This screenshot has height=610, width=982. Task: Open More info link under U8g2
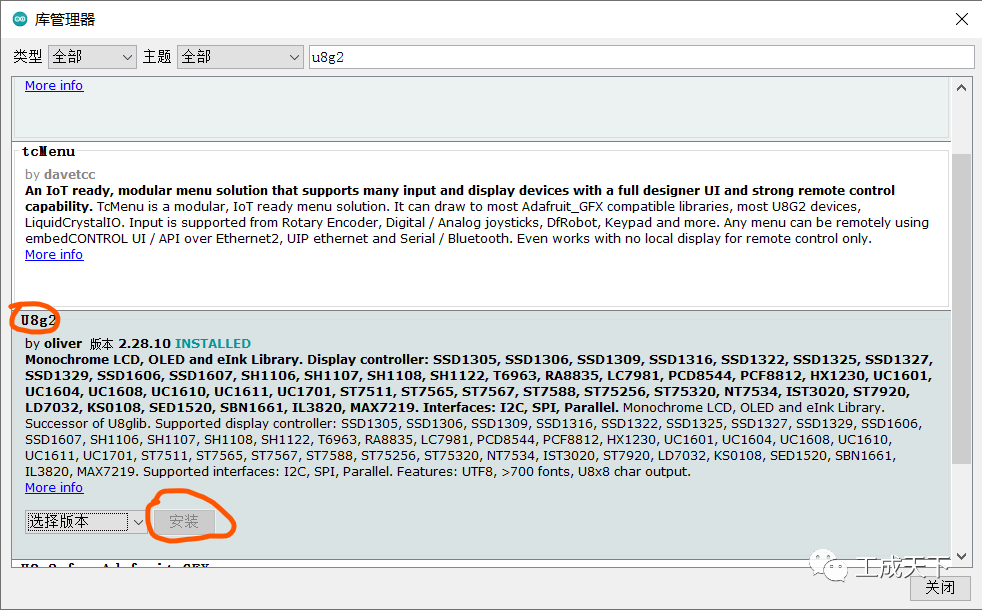coord(54,488)
